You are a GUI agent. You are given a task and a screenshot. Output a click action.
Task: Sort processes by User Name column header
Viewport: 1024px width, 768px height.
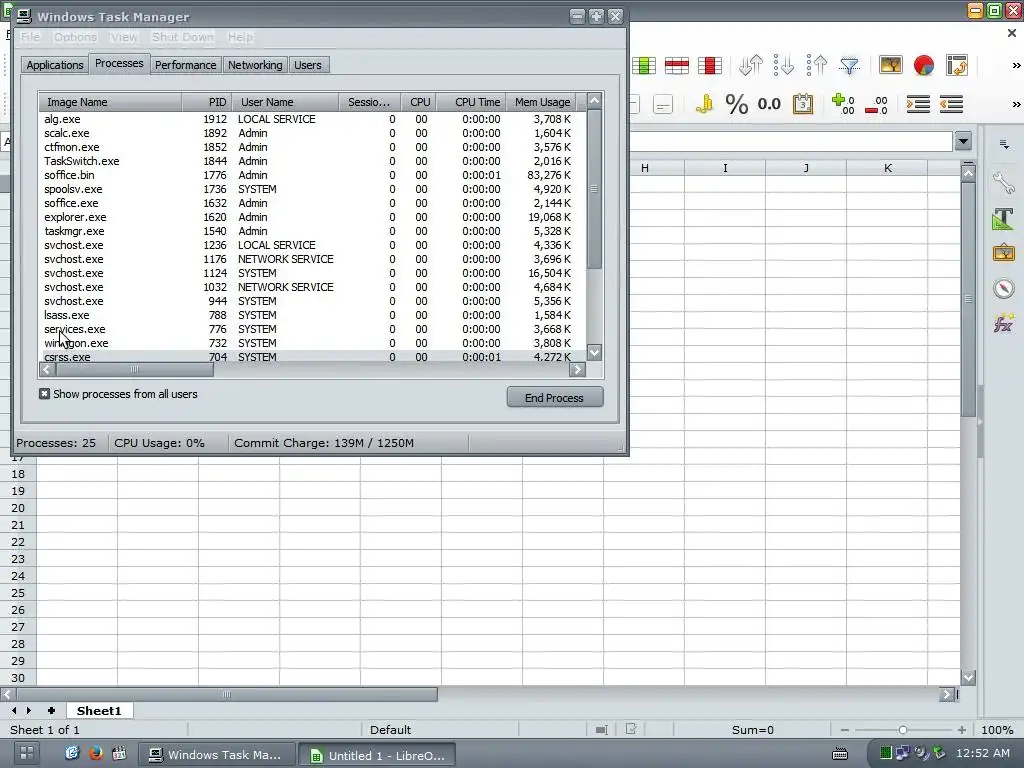point(285,102)
